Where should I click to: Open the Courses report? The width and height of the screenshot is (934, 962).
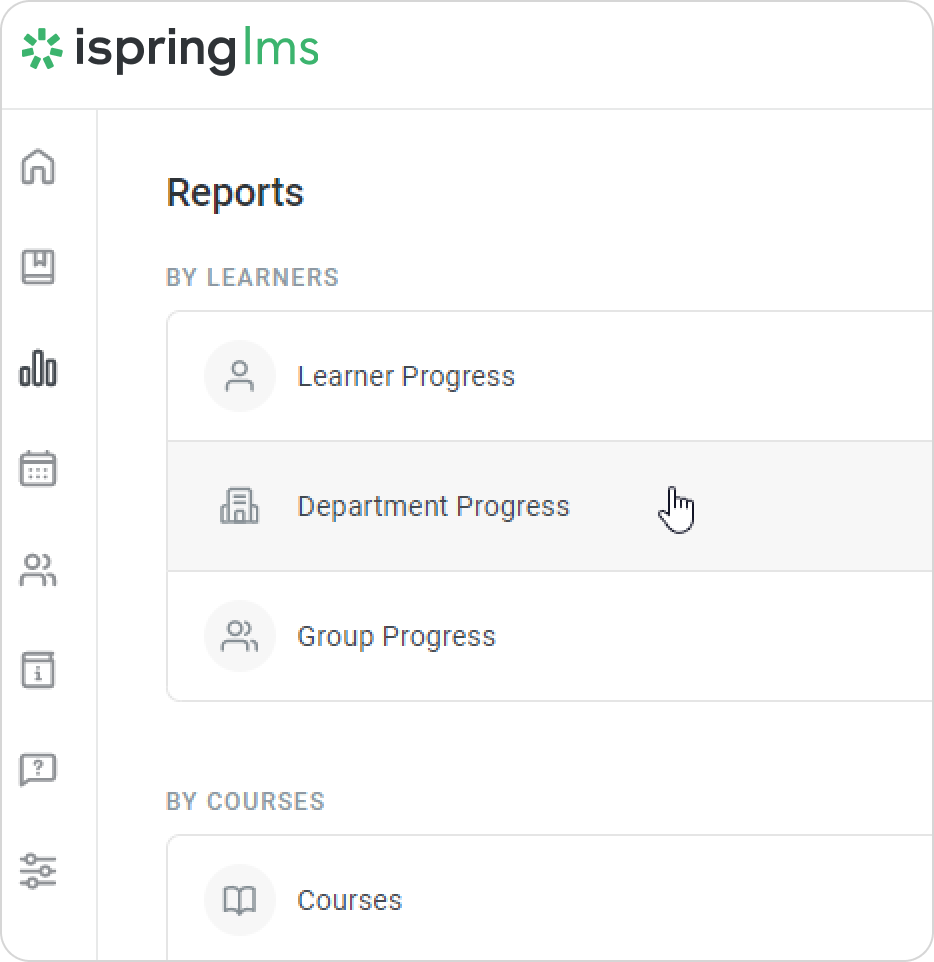pyautogui.click(x=349, y=900)
